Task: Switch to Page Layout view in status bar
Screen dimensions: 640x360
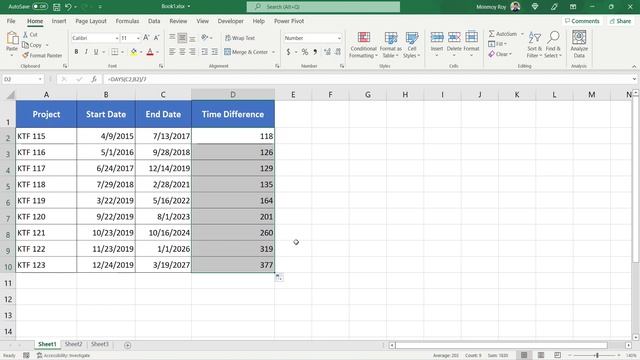Action: tap(541, 355)
